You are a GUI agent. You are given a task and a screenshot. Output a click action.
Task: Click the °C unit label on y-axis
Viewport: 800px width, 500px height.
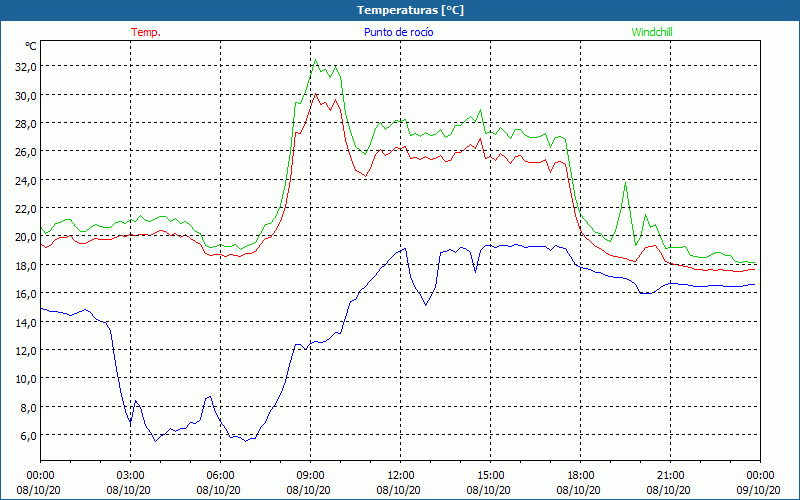[31, 46]
